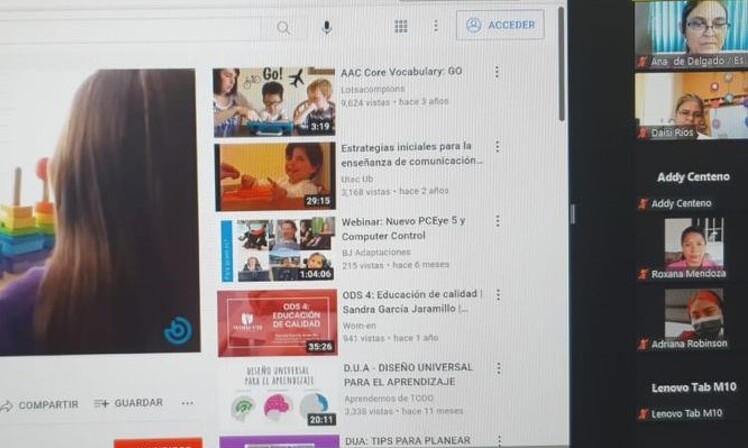748x448 pixels.
Task: Open options menu for D.U.A video
Action: (499, 368)
